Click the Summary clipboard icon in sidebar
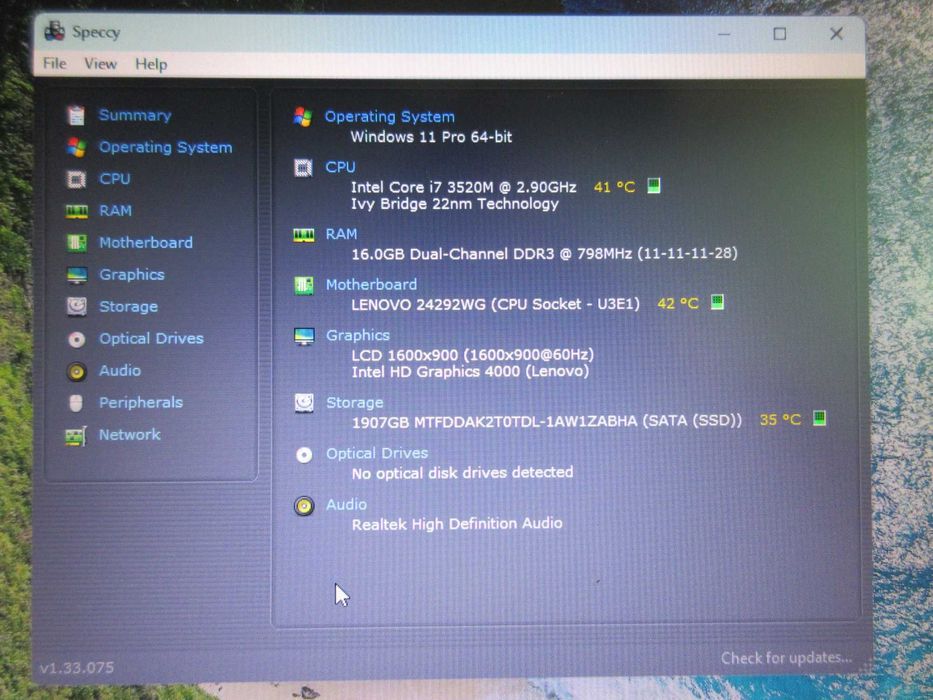Image resolution: width=933 pixels, height=700 pixels. (x=76, y=115)
